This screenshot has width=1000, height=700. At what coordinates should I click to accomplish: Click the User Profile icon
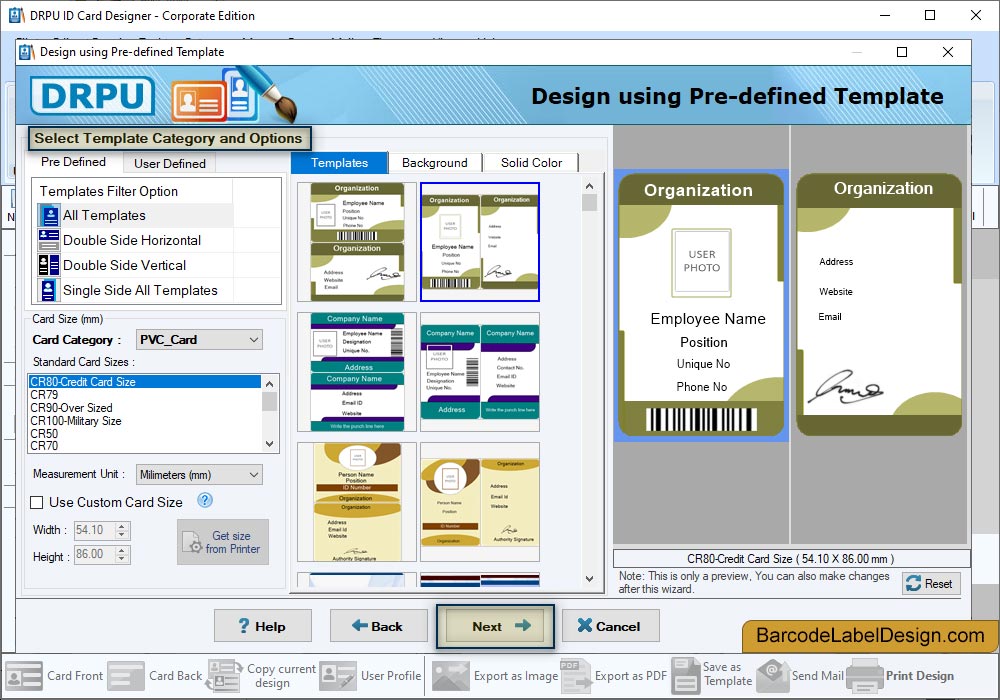(x=337, y=676)
